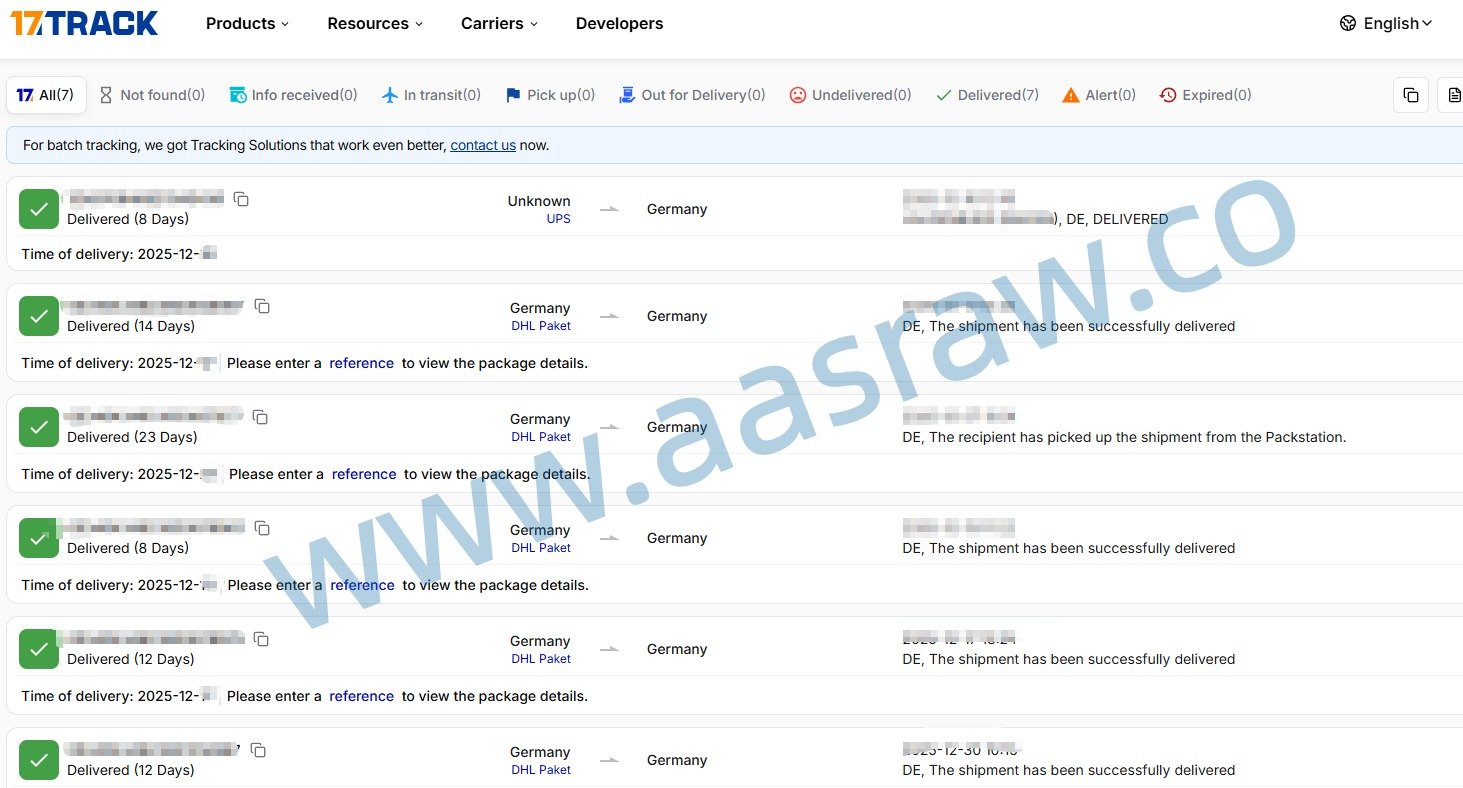Viewport: 1463px width, 788px height.
Task: Expand the Carriers dropdown menu
Action: tap(499, 23)
